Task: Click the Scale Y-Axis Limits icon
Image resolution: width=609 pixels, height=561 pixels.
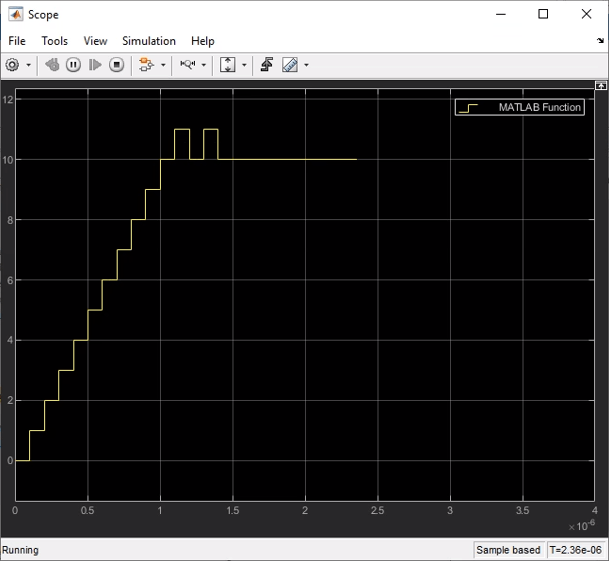Action: pyautogui.click(x=227, y=65)
